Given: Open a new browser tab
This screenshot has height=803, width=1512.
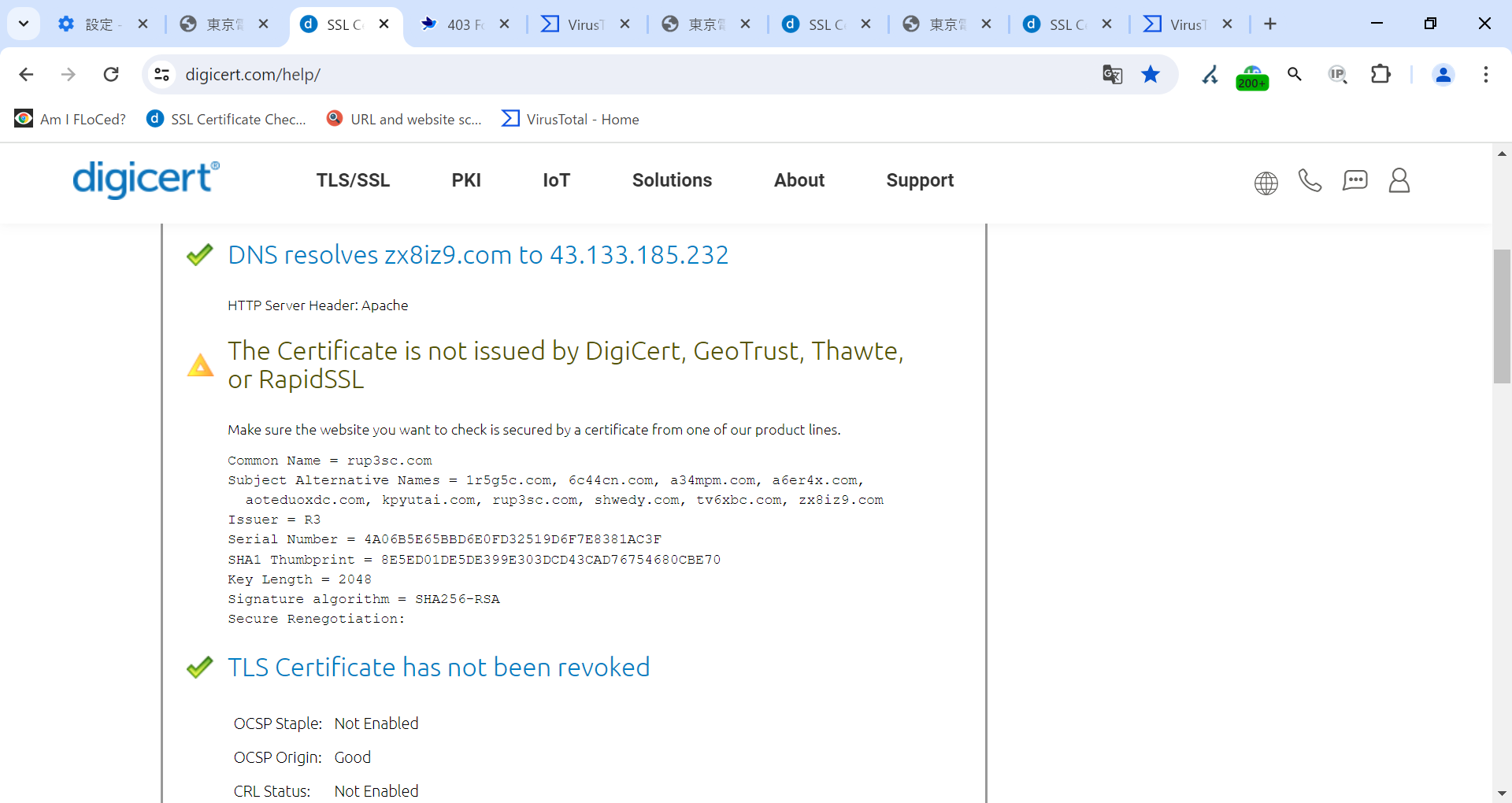Looking at the screenshot, I should [x=1270, y=24].
